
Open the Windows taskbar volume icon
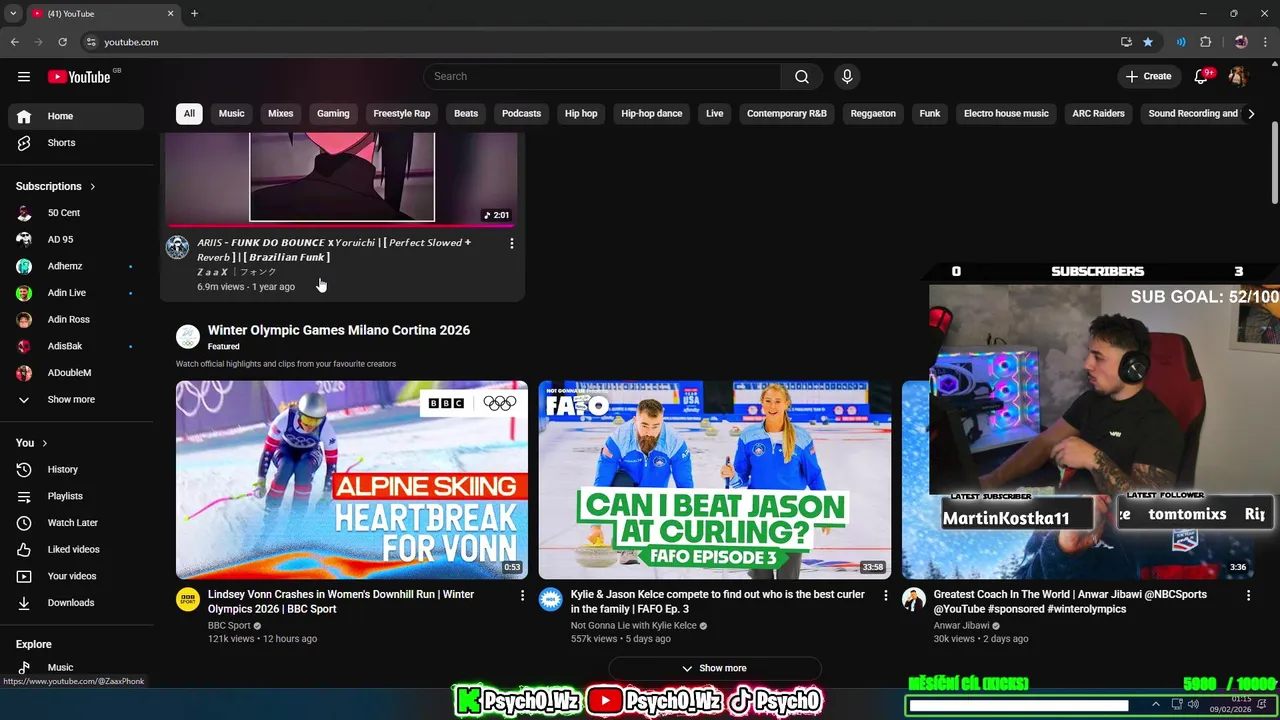coord(1193,705)
